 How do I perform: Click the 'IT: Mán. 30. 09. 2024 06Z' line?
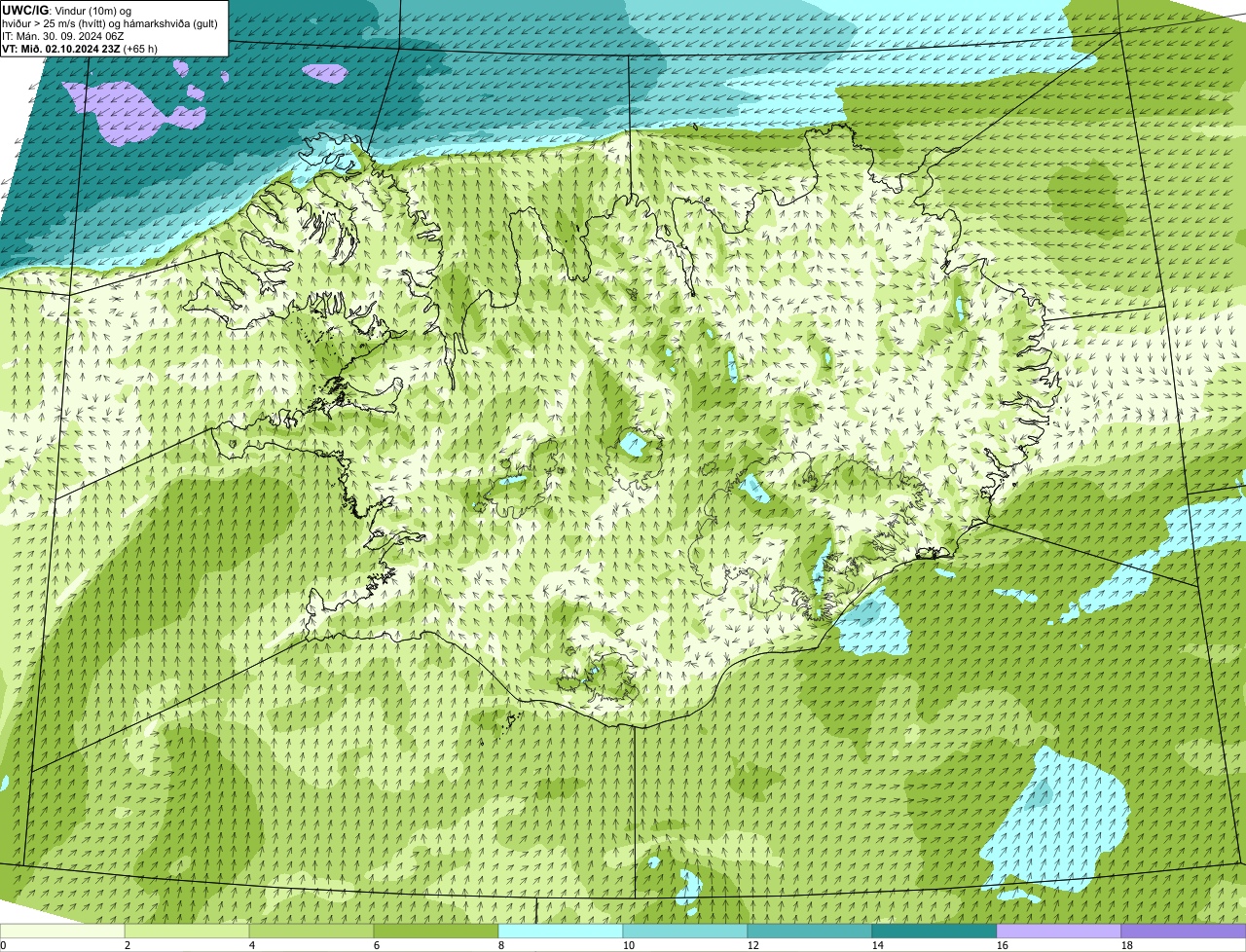63,35
